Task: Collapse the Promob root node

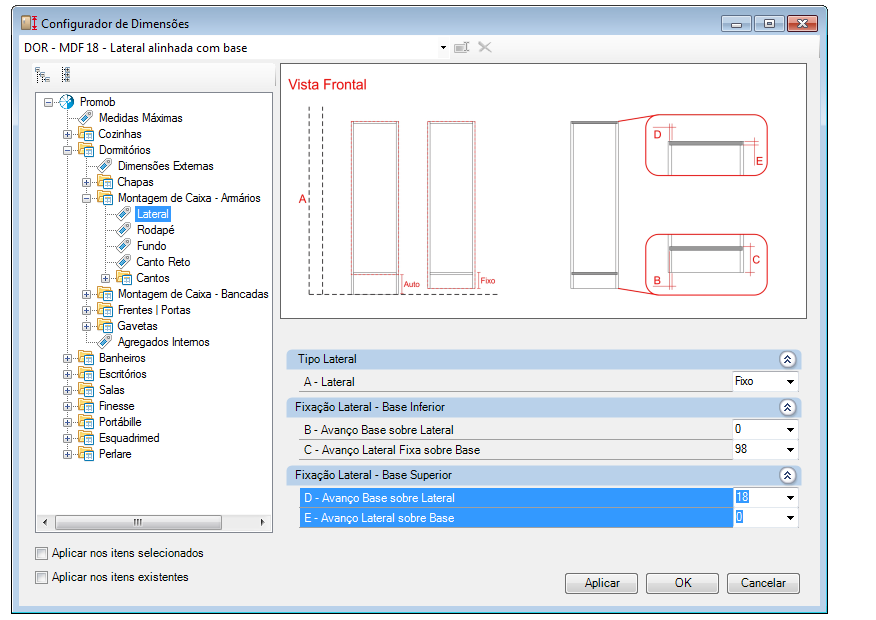Action: pyautogui.click(x=49, y=102)
